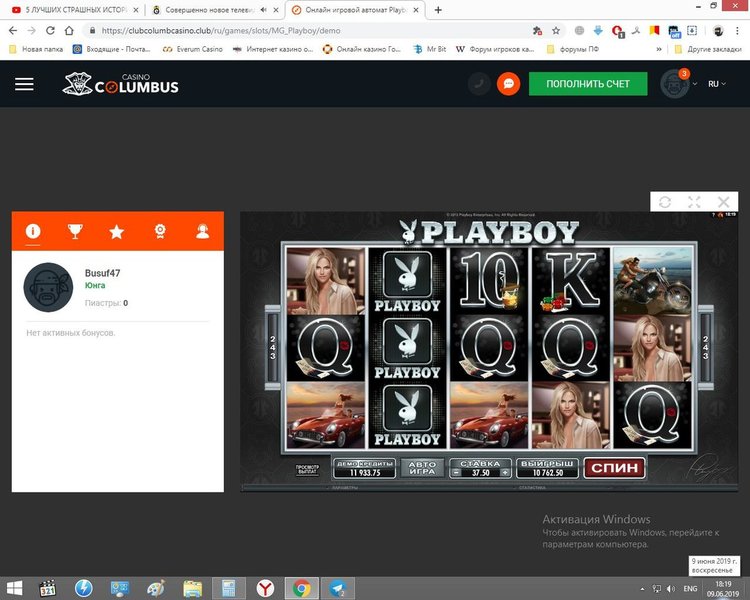This screenshot has width=750, height=600.
Task: Expand the game to fullscreen
Action: click(x=694, y=202)
